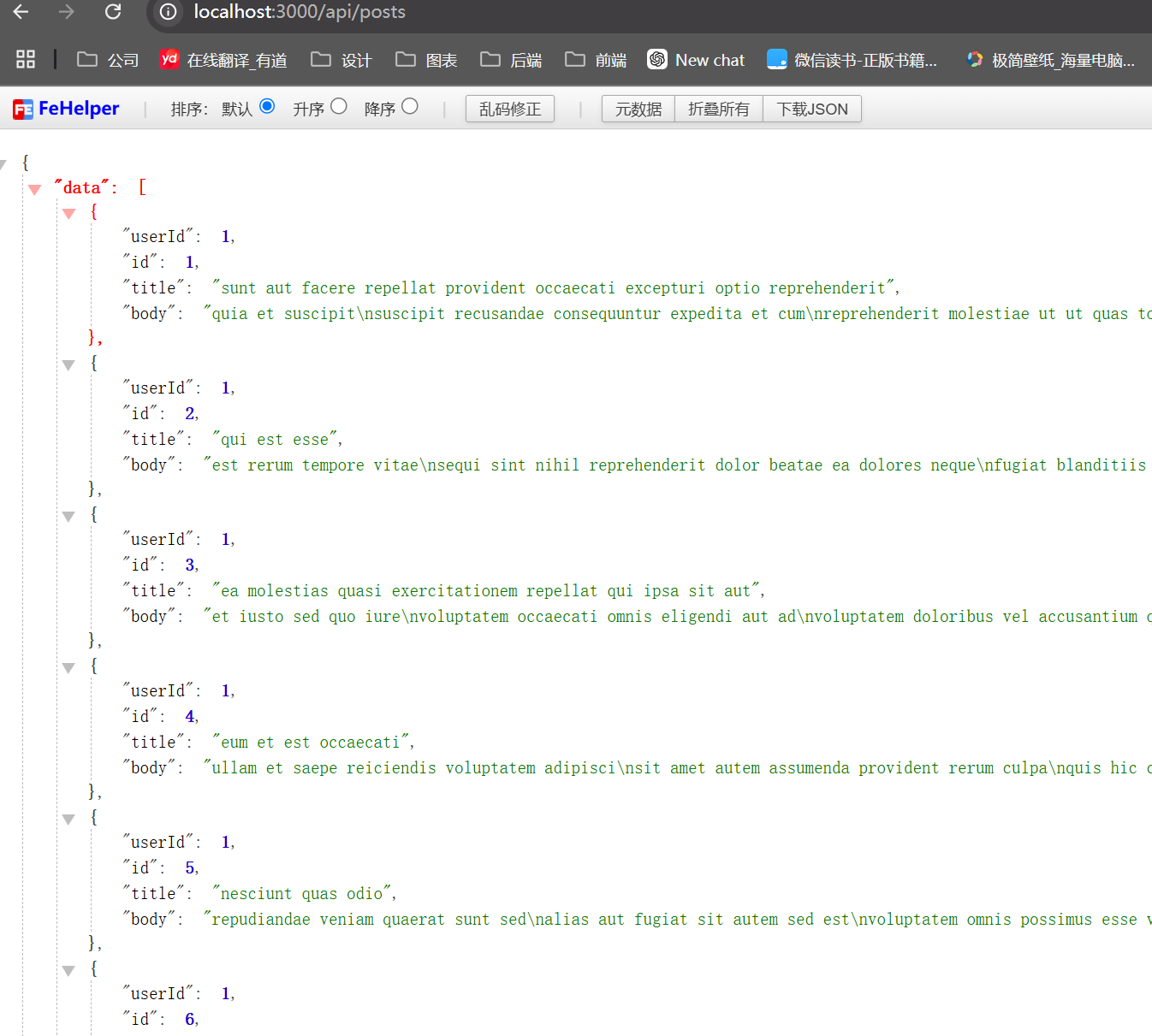Click the ChatGPT New chat icon
The height and width of the screenshot is (1036, 1152).
[x=657, y=59]
